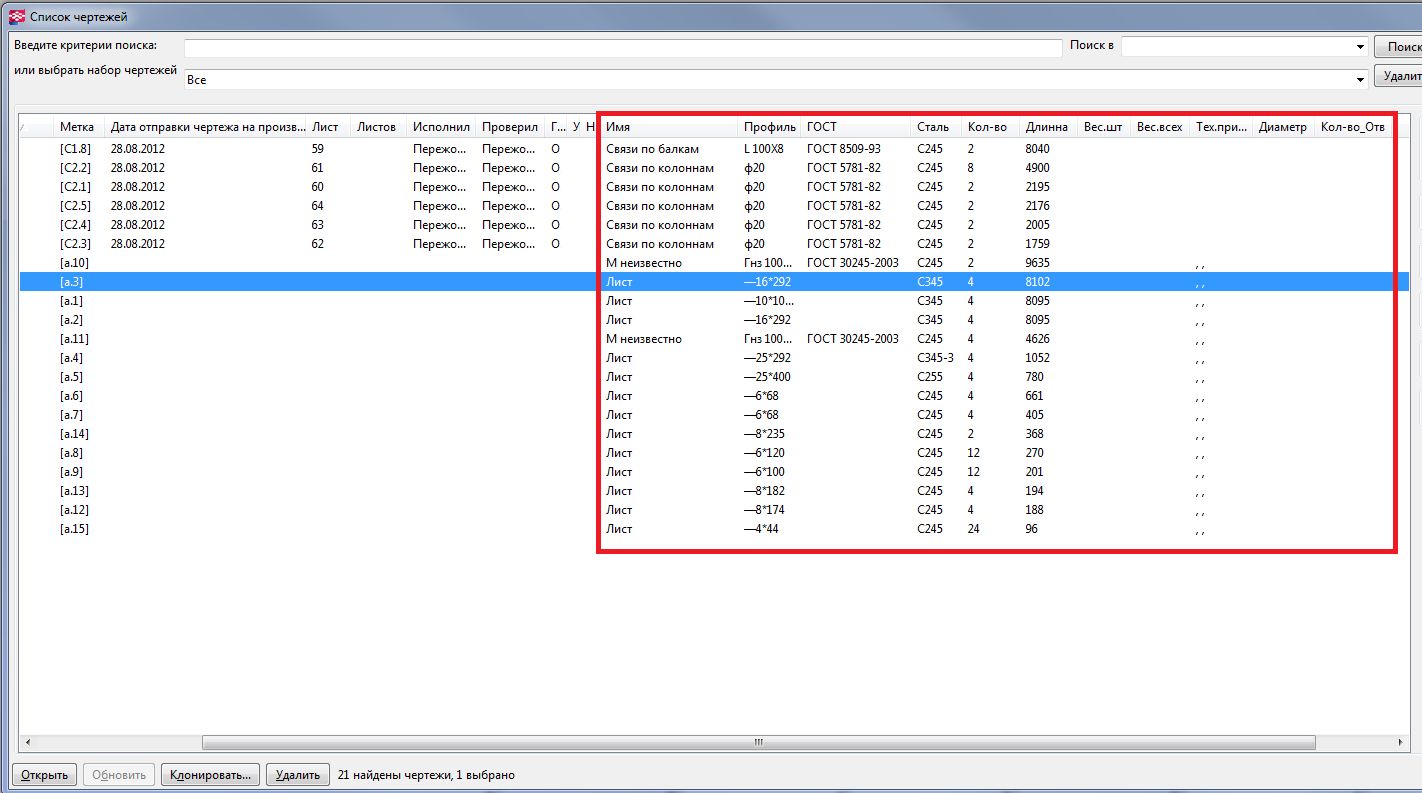Click the 'Вес.всех' column header
This screenshot has width=1422, height=793.
(x=1160, y=127)
